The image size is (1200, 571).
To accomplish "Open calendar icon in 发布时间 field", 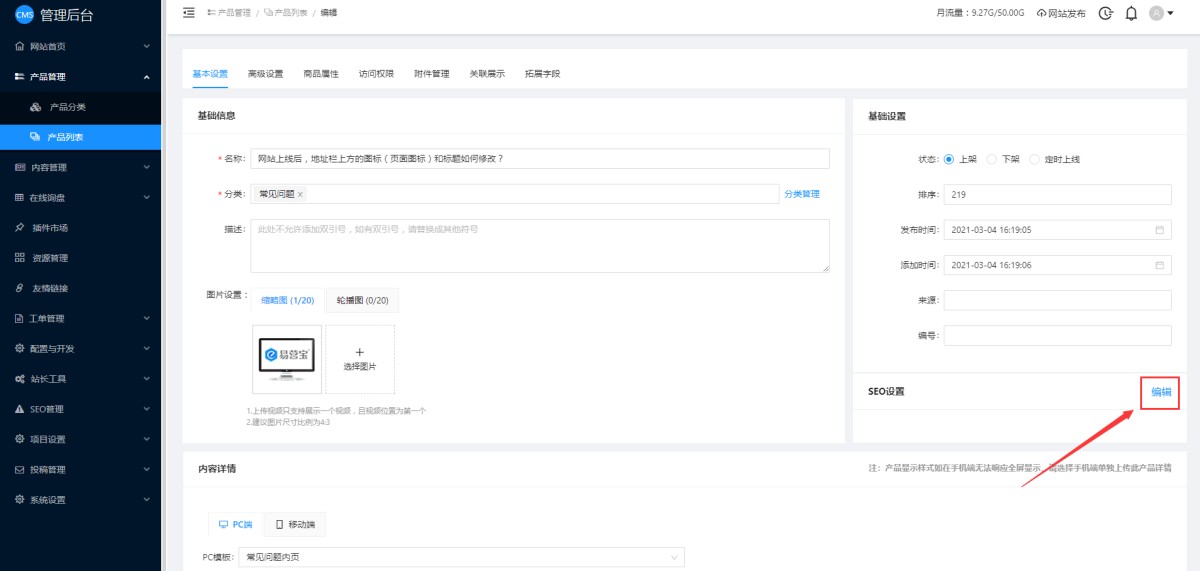I will (x=1160, y=230).
